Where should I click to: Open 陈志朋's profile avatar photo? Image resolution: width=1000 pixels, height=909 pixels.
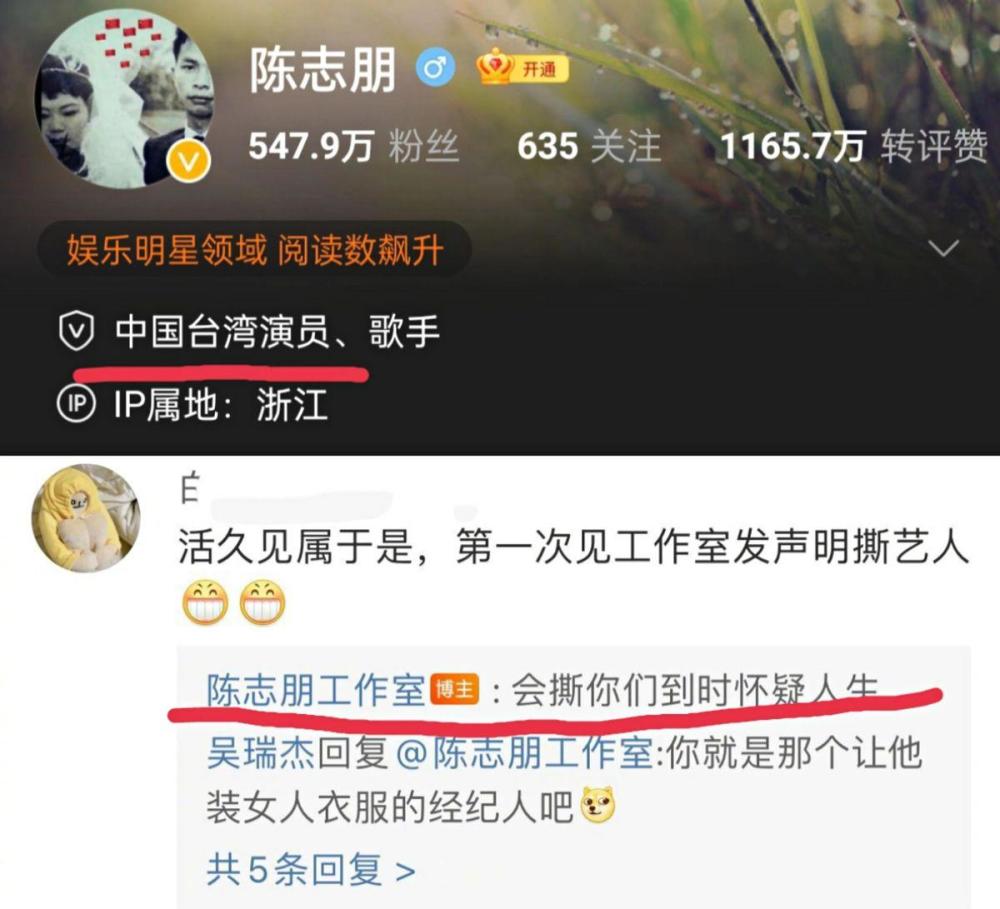pos(125,100)
